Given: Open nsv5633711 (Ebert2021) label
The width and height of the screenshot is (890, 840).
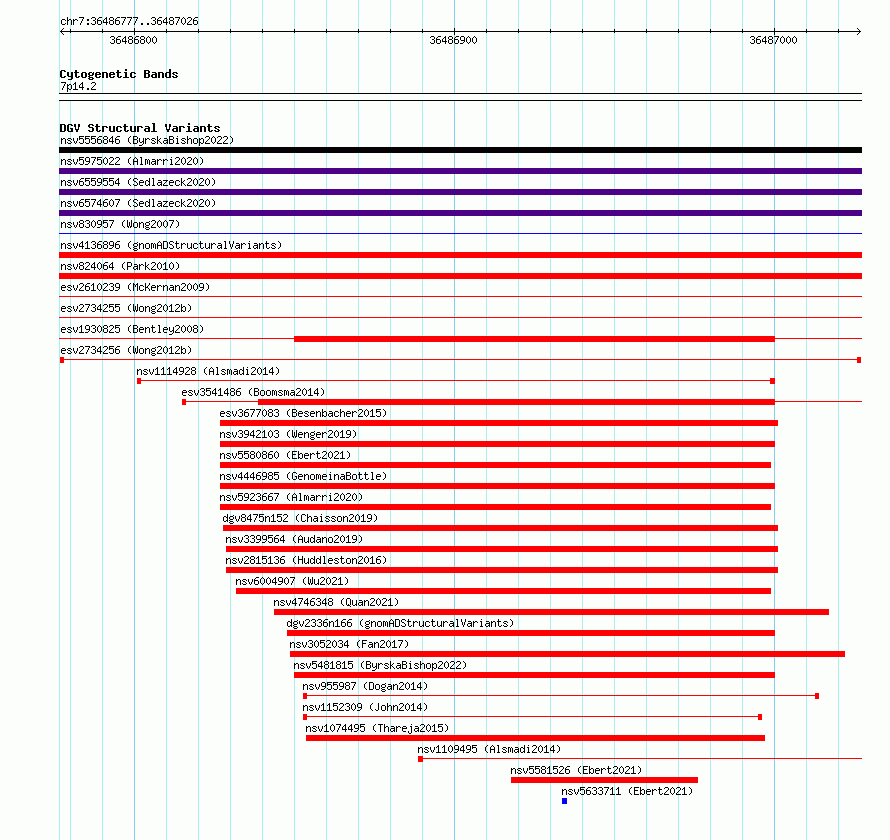Looking at the screenshot, I should [x=627, y=791].
